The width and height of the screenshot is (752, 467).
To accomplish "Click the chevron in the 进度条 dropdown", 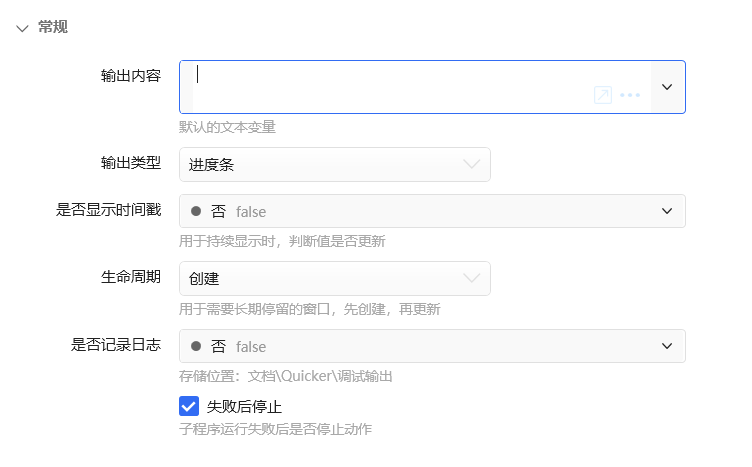I will pos(471,164).
